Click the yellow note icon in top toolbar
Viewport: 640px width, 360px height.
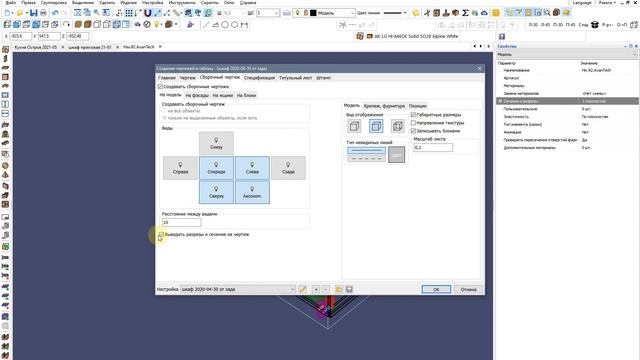[x=496, y=13]
